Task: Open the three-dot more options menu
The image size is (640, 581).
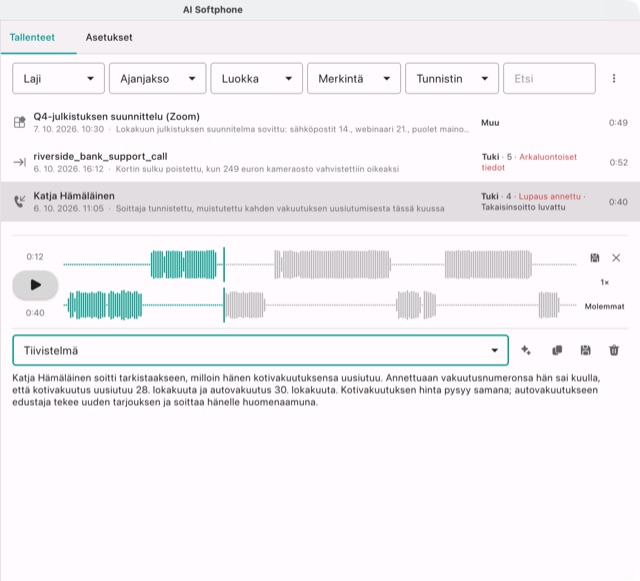Action: 614,78
